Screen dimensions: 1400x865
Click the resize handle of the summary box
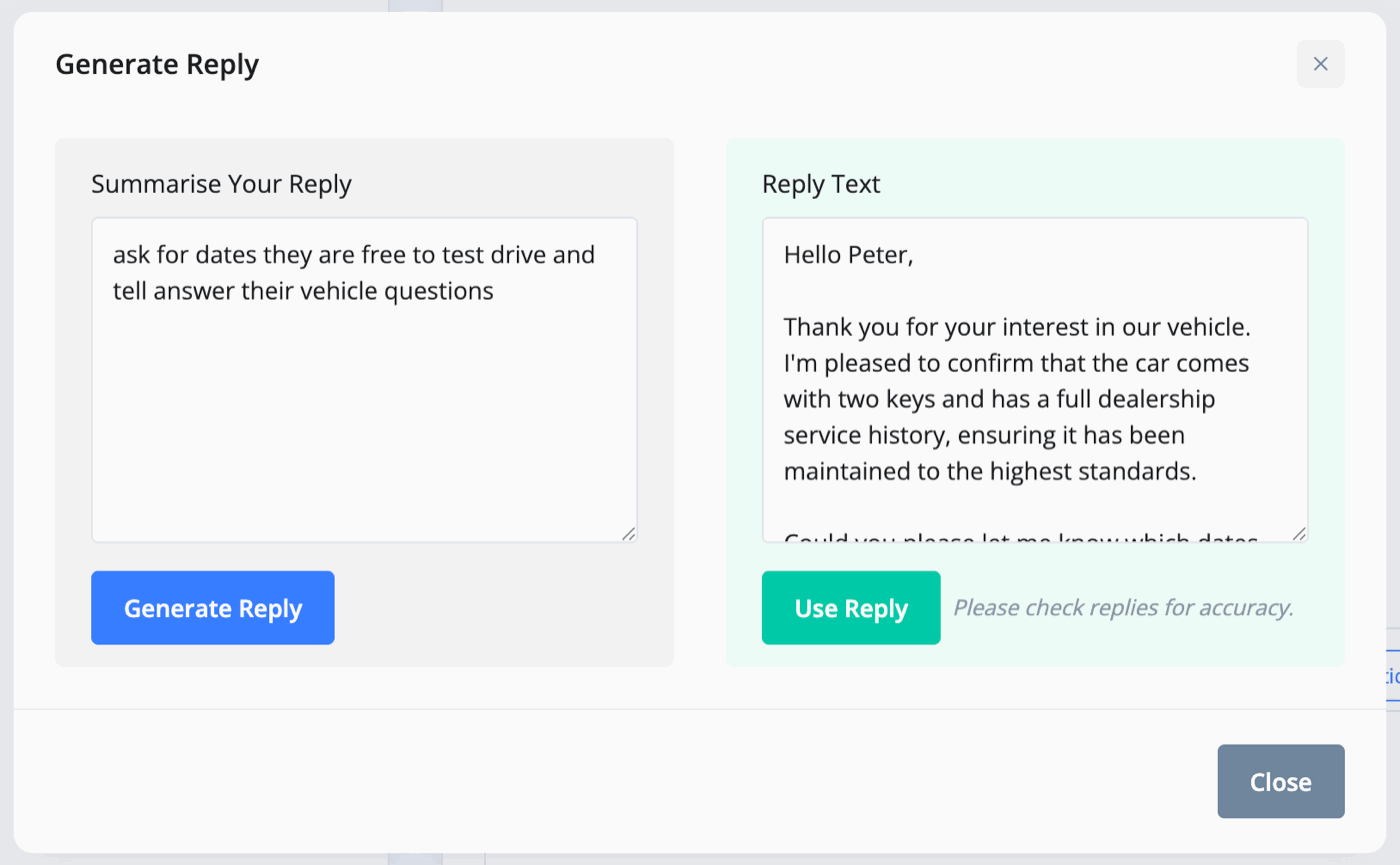coord(629,534)
